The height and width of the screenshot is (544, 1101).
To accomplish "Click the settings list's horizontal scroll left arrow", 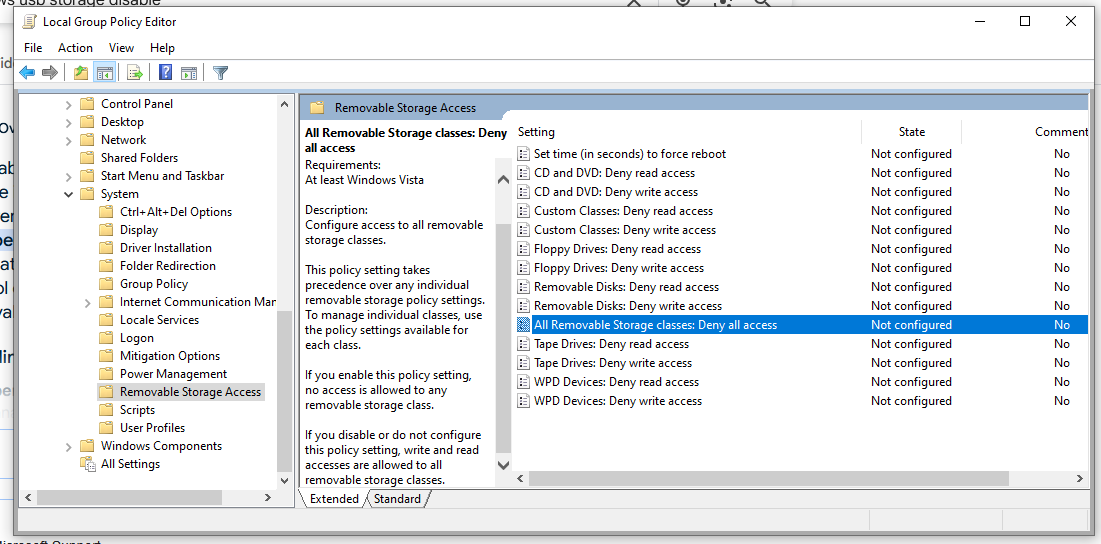I will pos(521,479).
